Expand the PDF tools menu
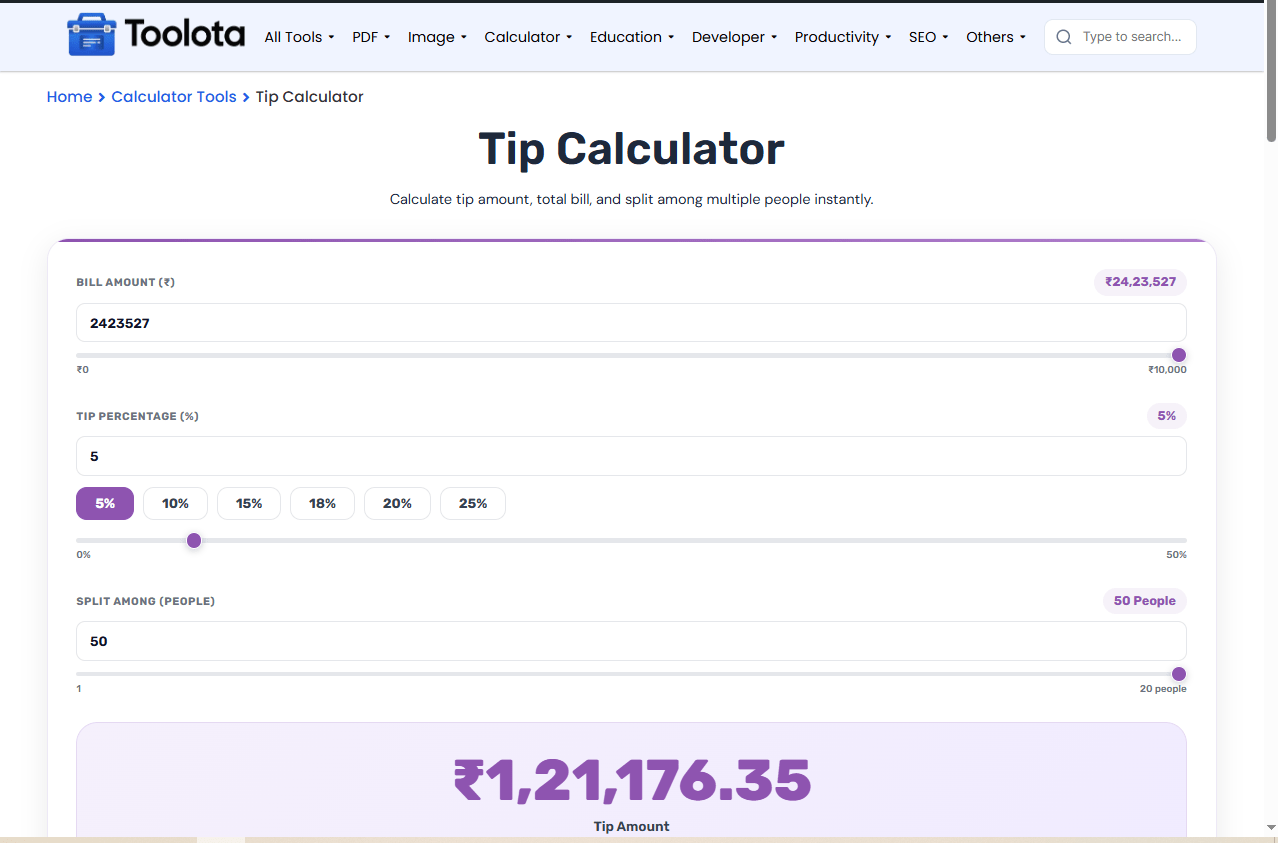This screenshot has width=1278, height=843. [x=371, y=37]
